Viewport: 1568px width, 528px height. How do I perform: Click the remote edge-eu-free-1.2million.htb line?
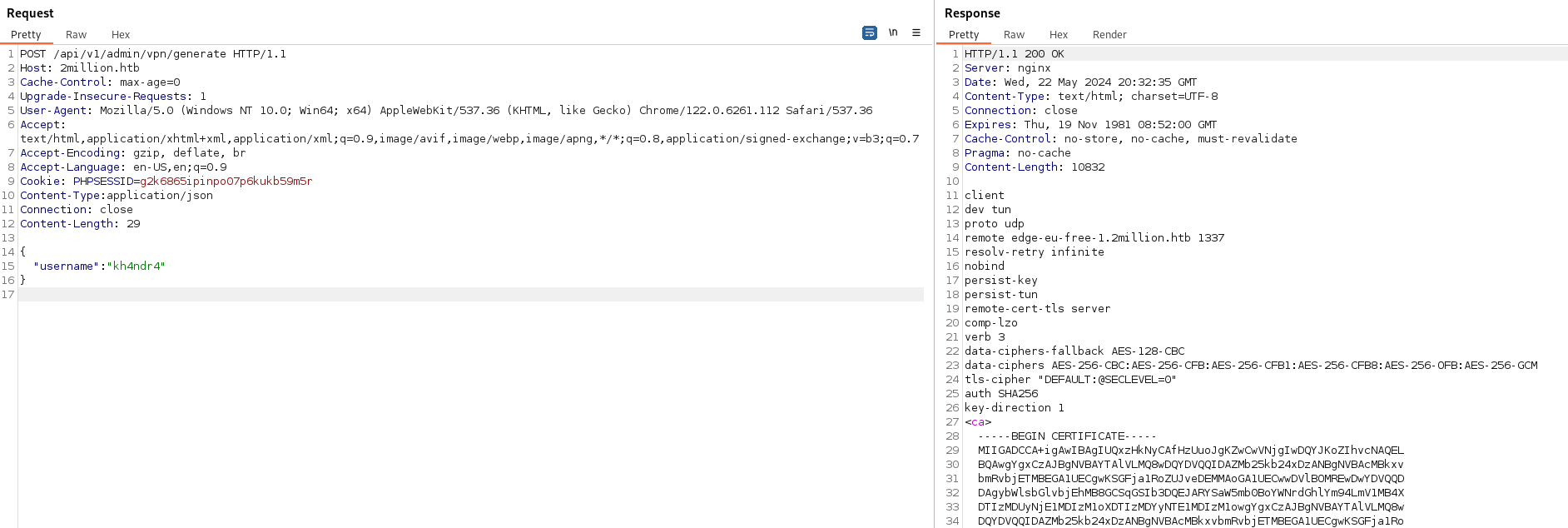[1094, 238]
